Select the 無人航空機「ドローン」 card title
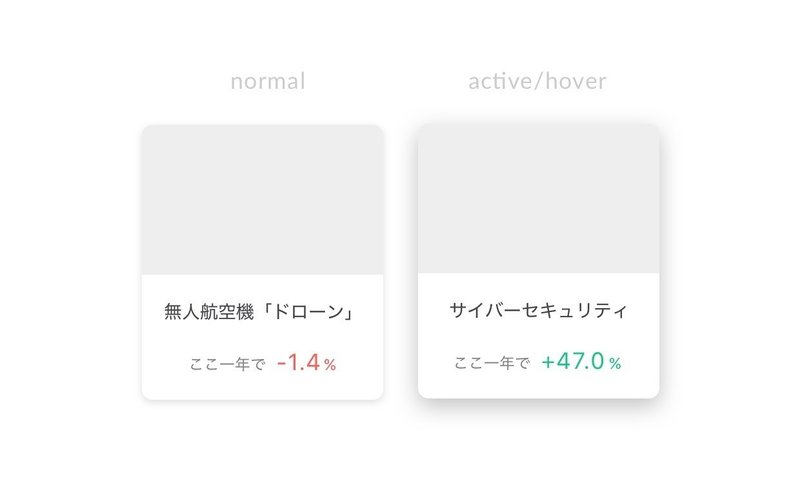This screenshot has width=800, height=486. 262,312
